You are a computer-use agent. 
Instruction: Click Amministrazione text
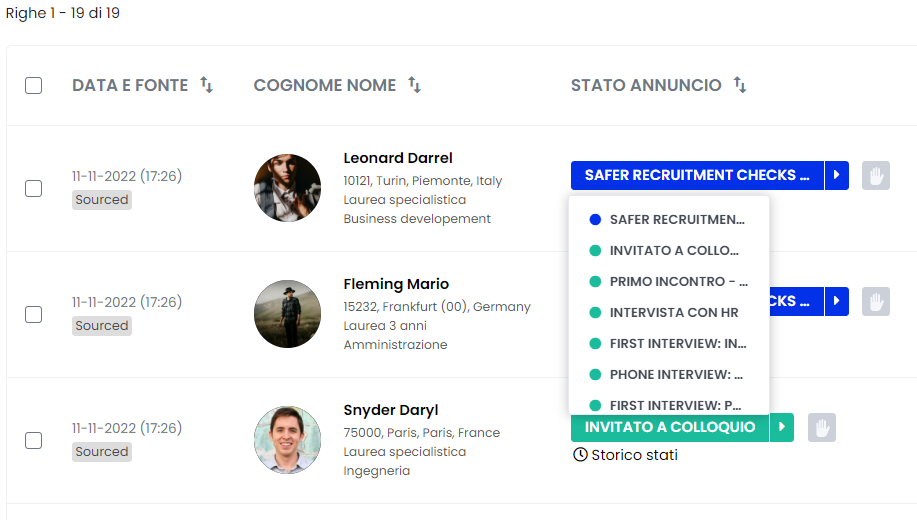(395, 345)
